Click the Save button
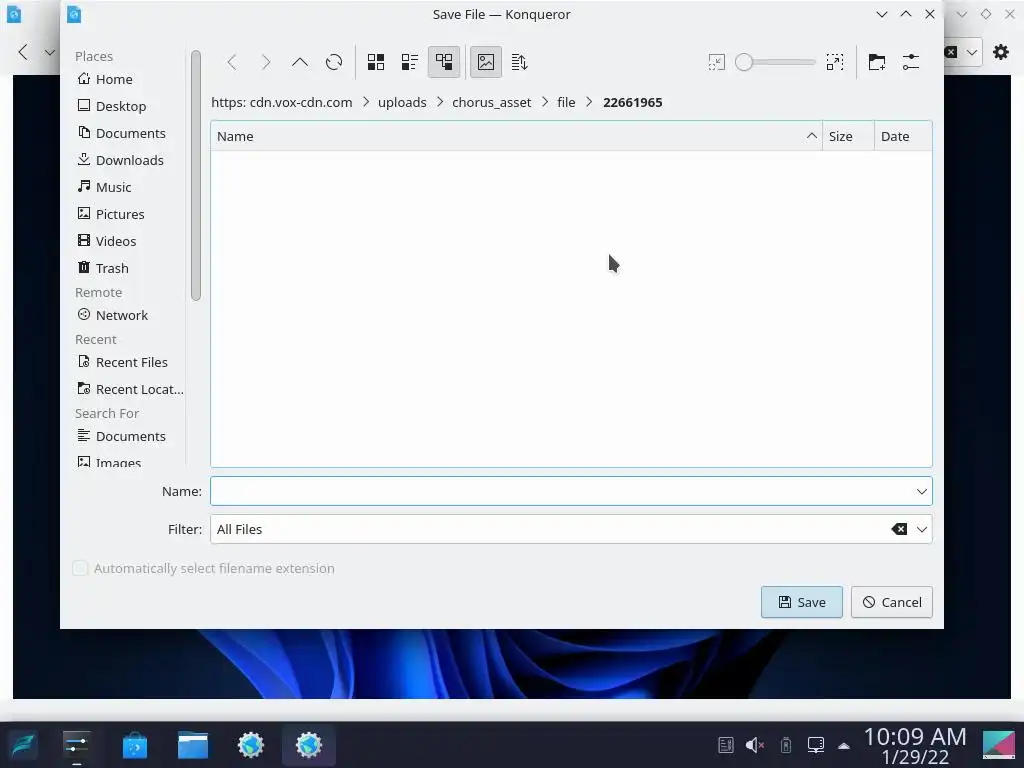The image size is (1024, 768). pyautogui.click(x=801, y=602)
